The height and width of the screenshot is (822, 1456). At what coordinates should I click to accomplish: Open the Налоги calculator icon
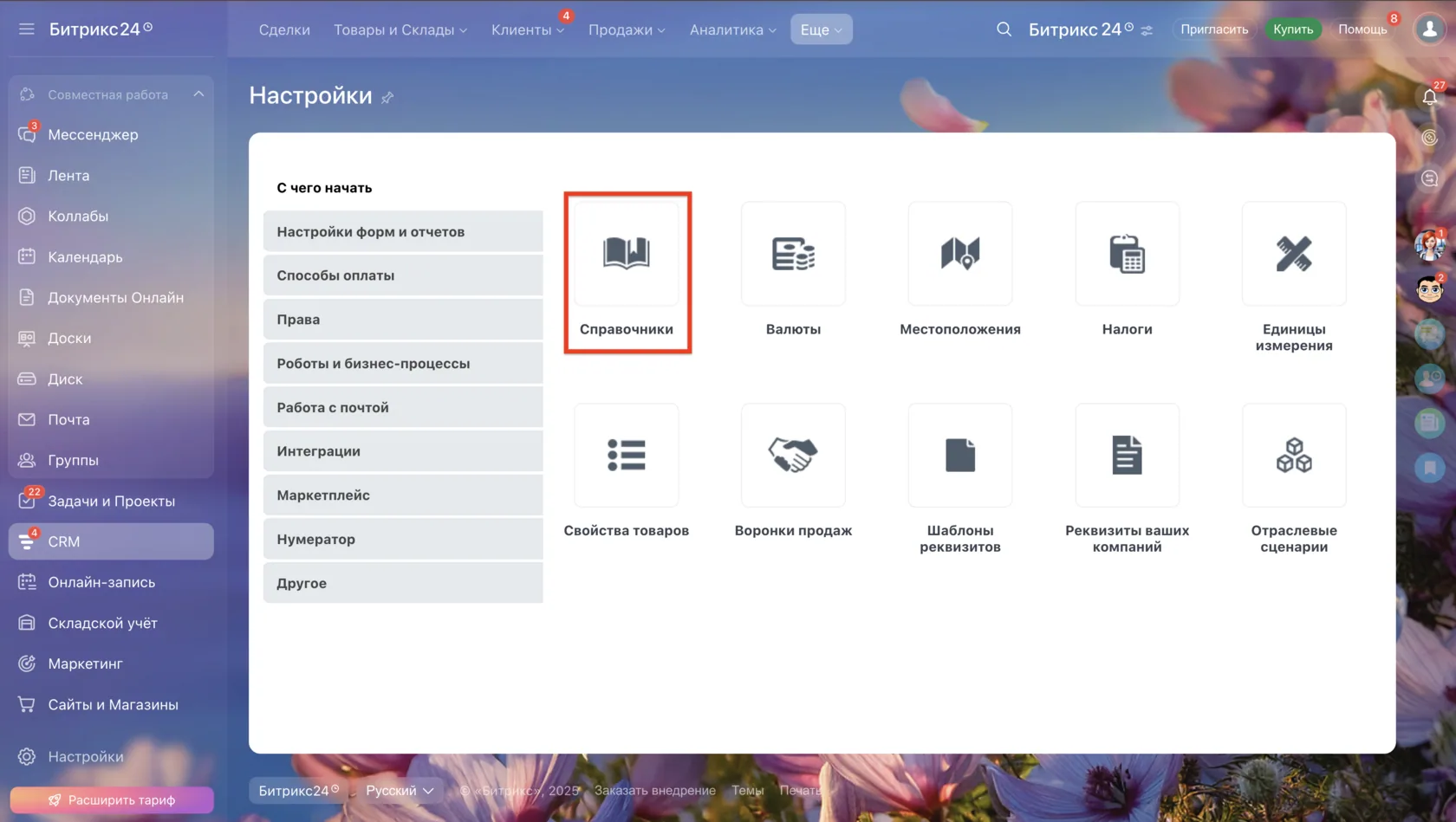(x=1127, y=253)
